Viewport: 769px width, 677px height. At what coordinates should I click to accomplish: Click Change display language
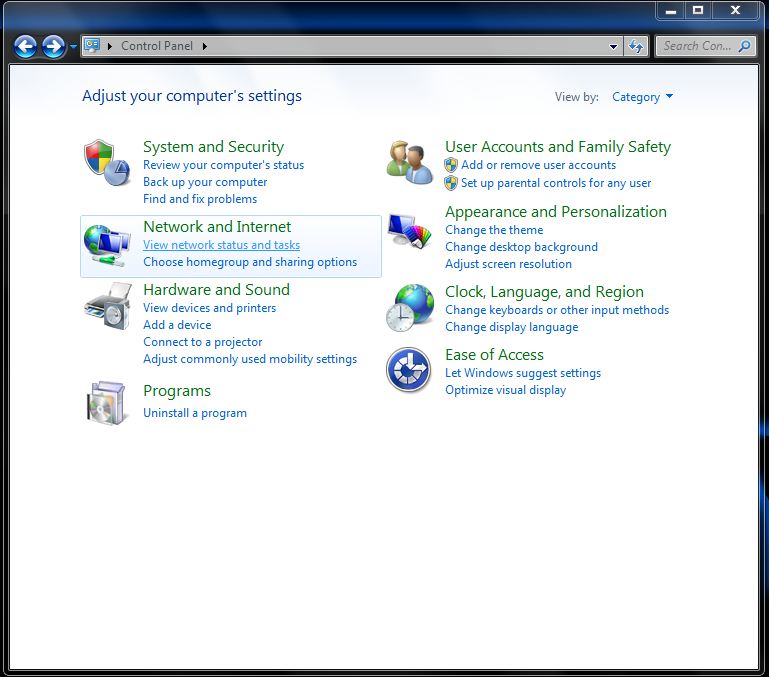tap(512, 327)
